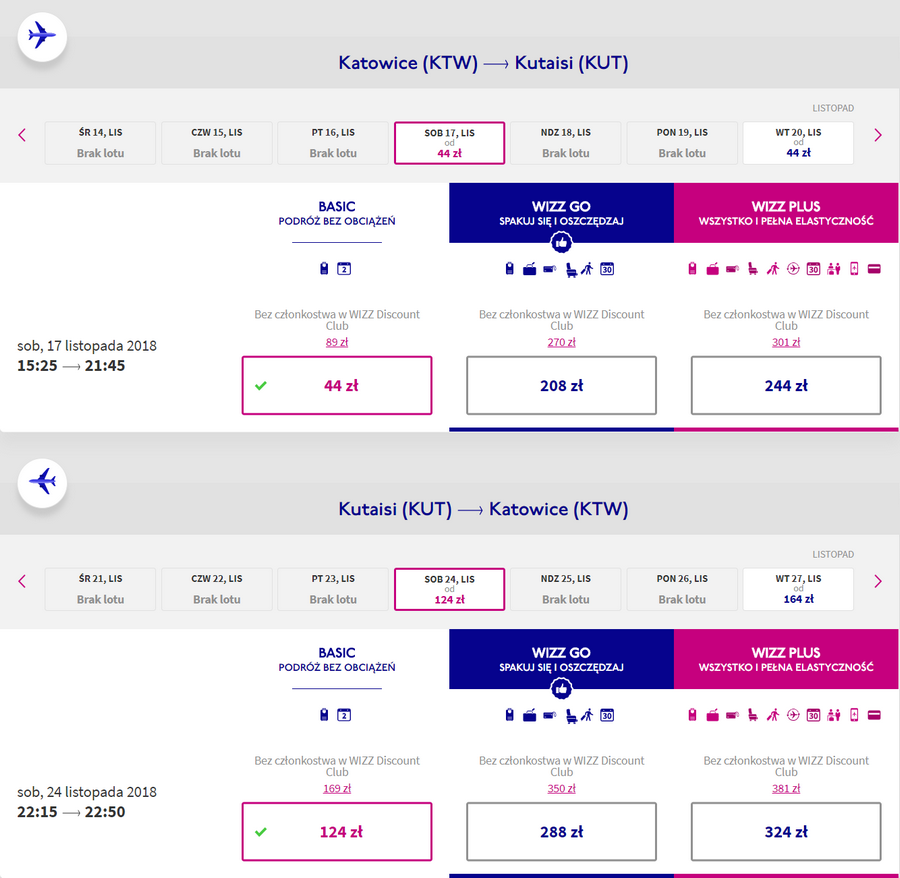Show earlier outbound dates with left arrow
900x878 pixels.
[22, 135]
